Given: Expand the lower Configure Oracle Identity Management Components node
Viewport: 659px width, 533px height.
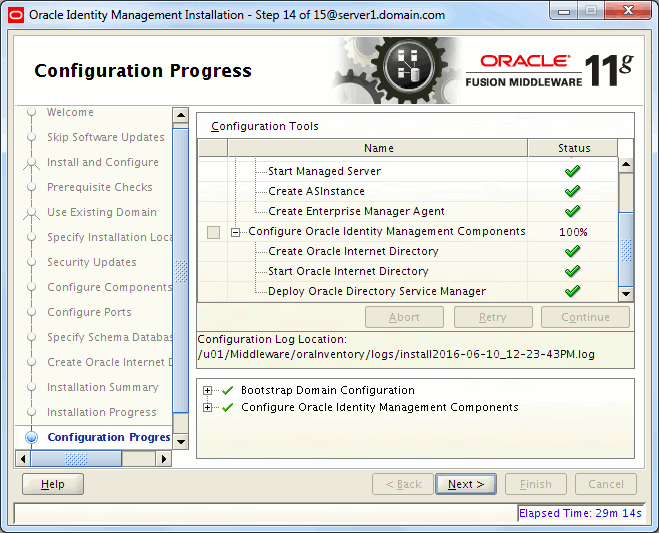Looking at the screenshot, I should coord(207,407).
